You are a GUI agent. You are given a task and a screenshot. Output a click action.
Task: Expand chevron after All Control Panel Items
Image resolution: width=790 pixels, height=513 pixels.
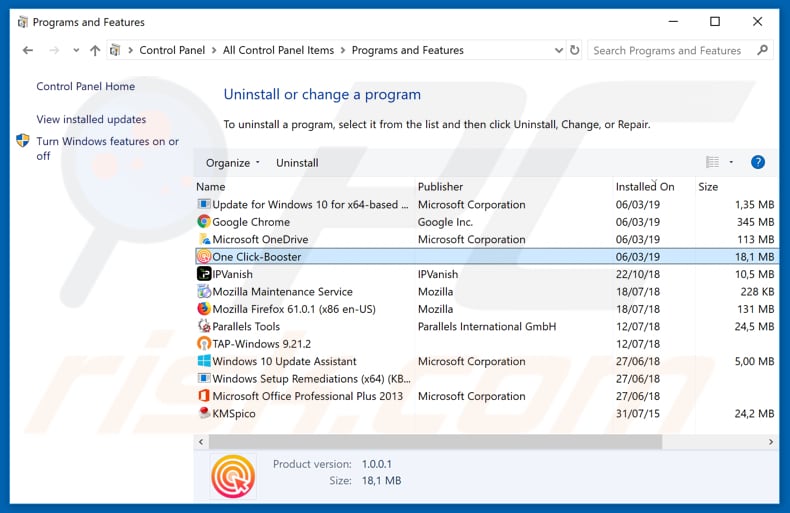(x=343, y=50)
